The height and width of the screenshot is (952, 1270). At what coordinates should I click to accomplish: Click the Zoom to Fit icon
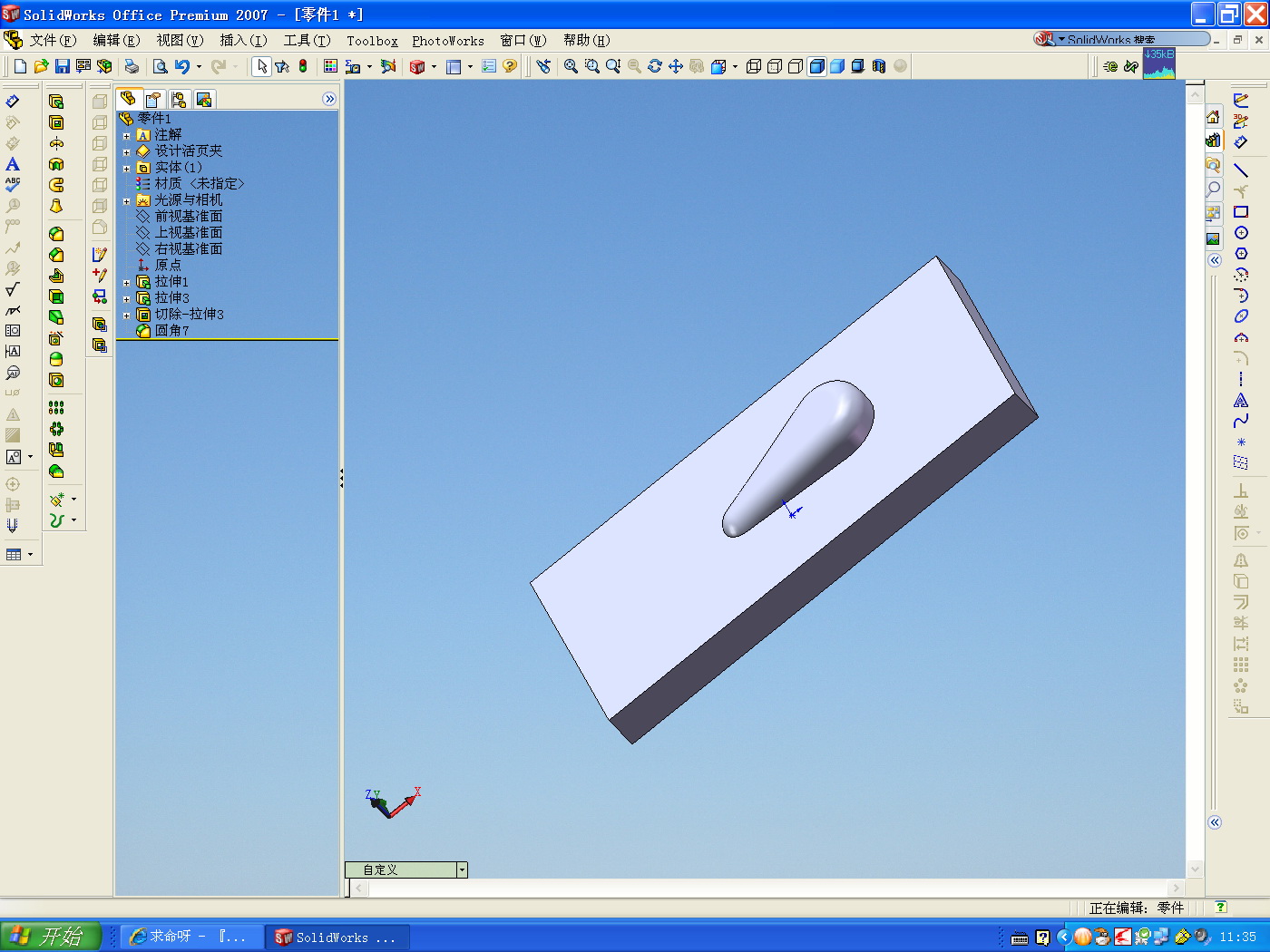click(x=571, y=66)
